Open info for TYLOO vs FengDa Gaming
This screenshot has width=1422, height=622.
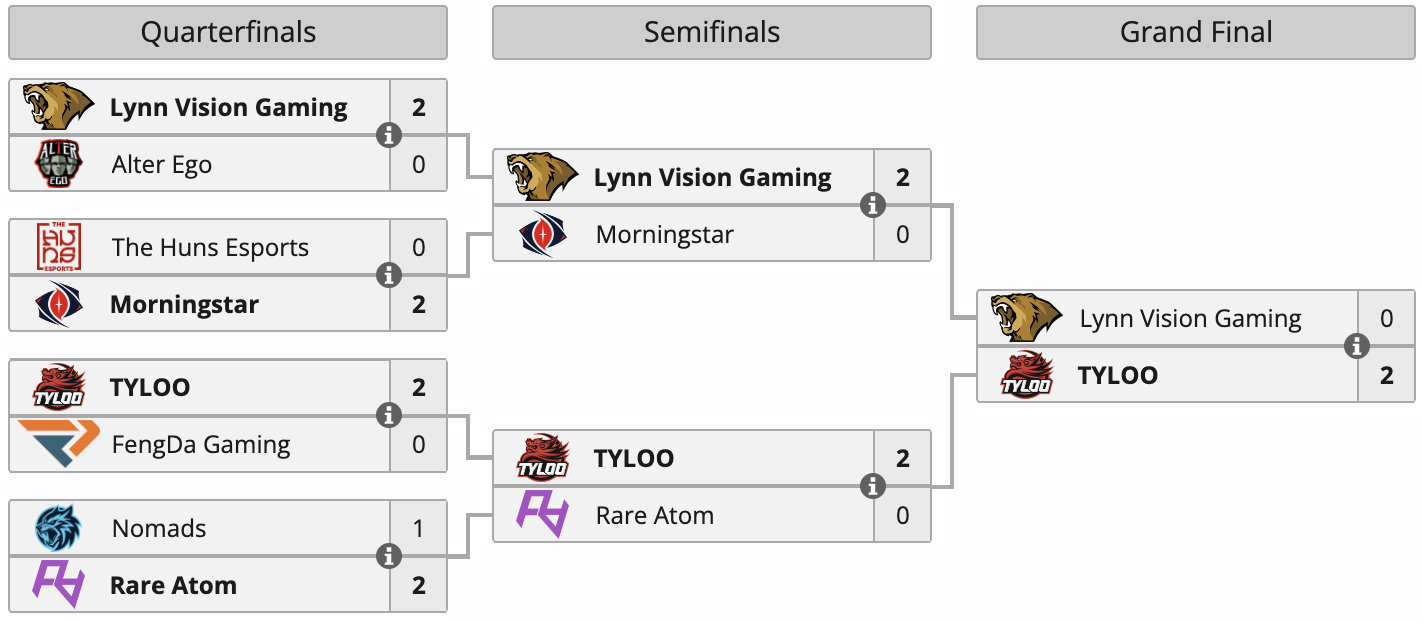click(x=389, y=415)
